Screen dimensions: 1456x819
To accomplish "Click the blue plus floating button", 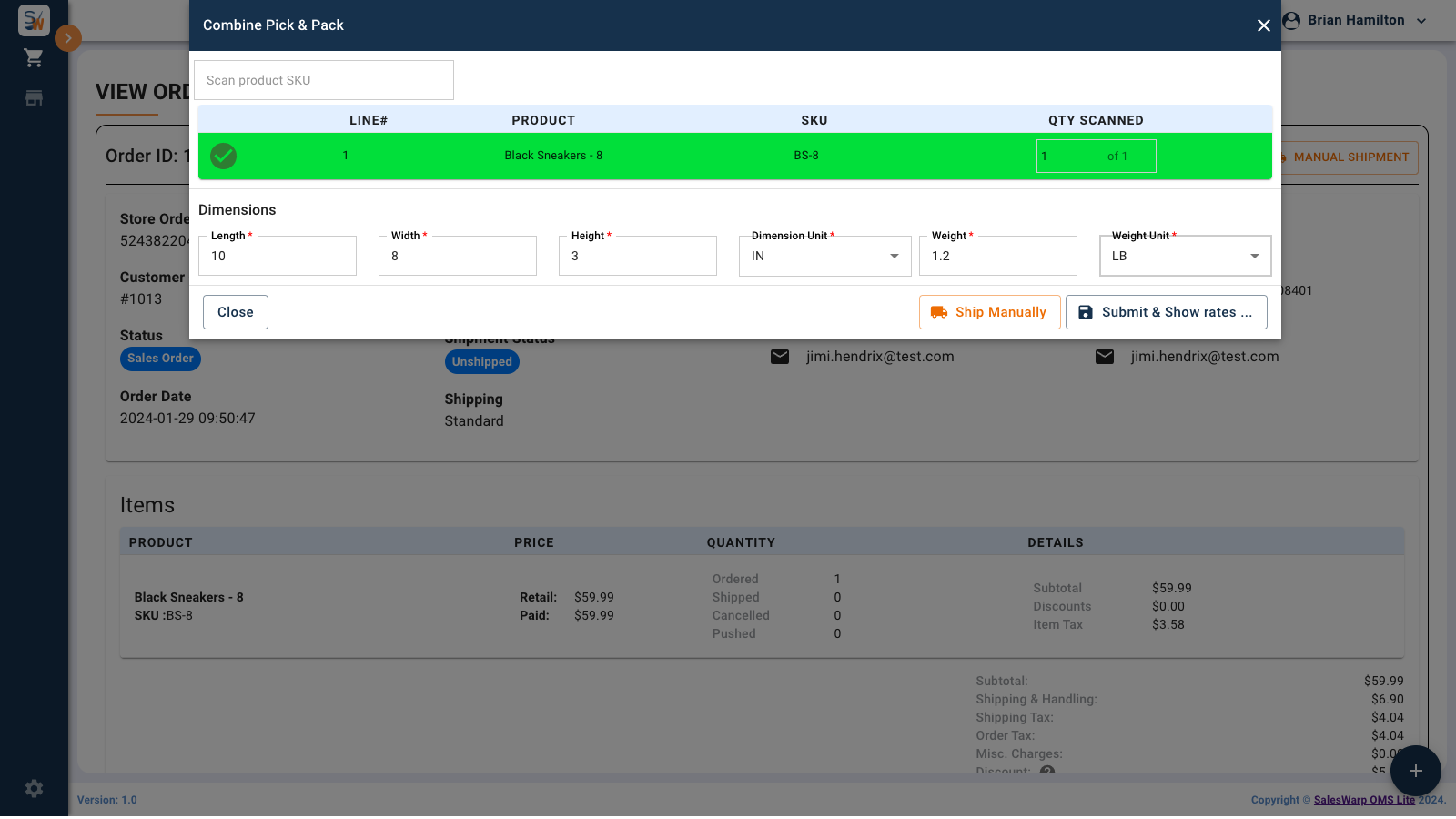I will [1415, 771].
